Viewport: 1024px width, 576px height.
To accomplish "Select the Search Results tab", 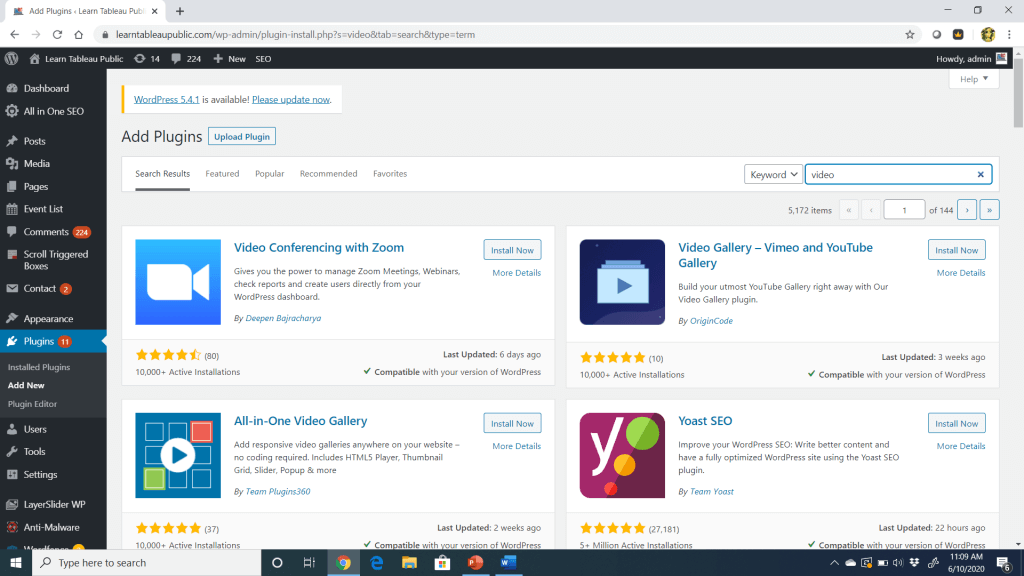I will (163, 174).
